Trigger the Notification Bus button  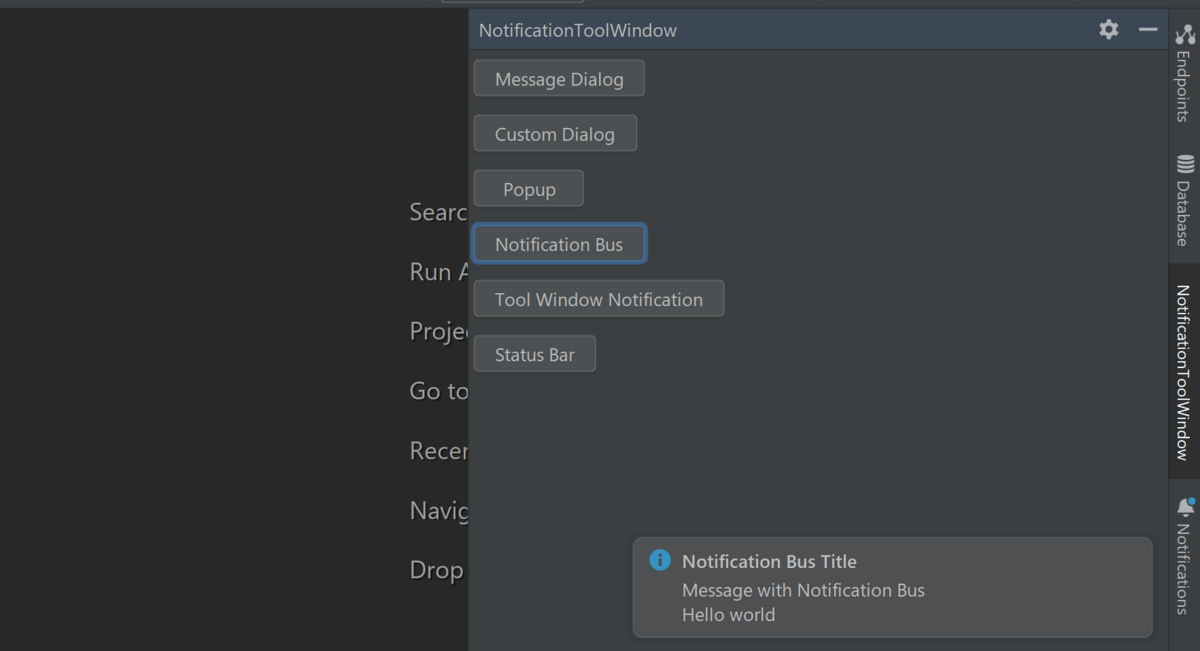559,244
